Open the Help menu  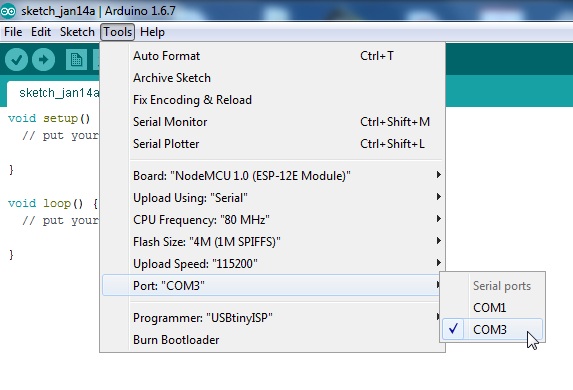pyautogui.click(x=152, y=32)
